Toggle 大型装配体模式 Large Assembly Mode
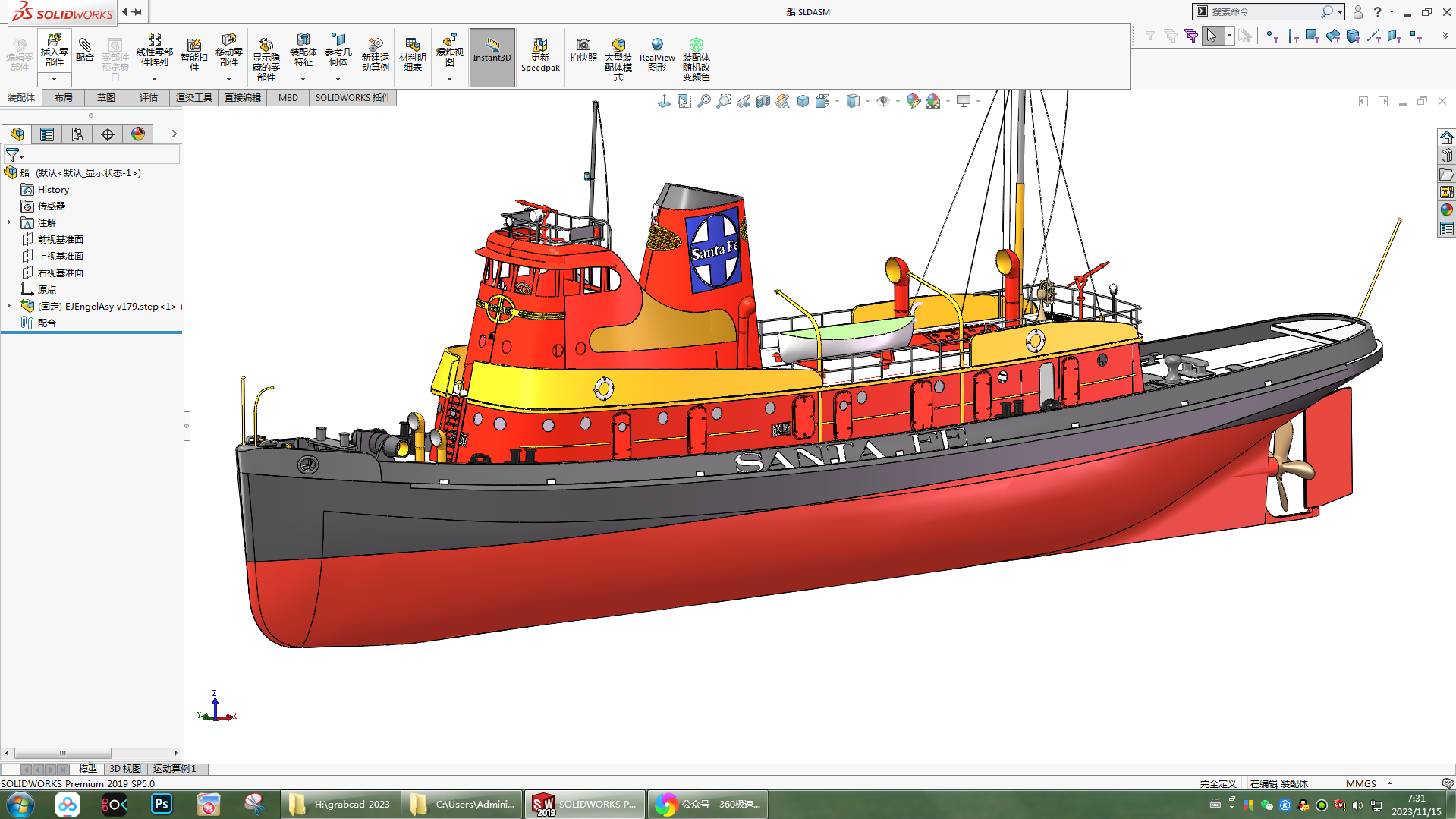The height and width of the screenshot is (819, 1456). (x=618, y=58)
